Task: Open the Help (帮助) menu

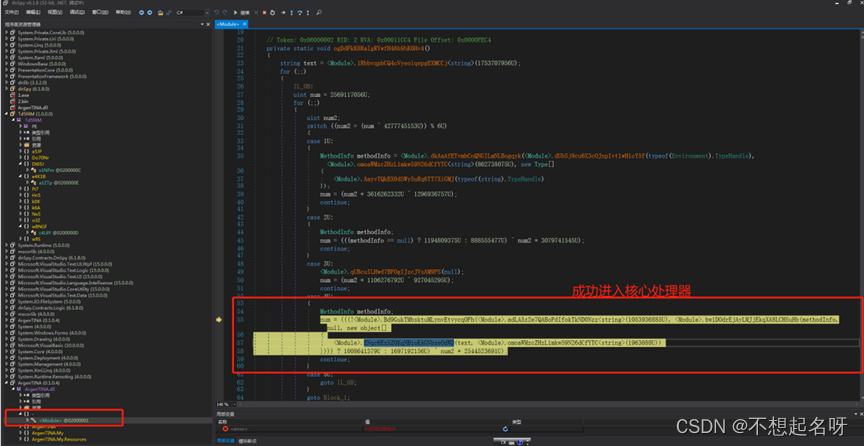Action: [123, 12]
